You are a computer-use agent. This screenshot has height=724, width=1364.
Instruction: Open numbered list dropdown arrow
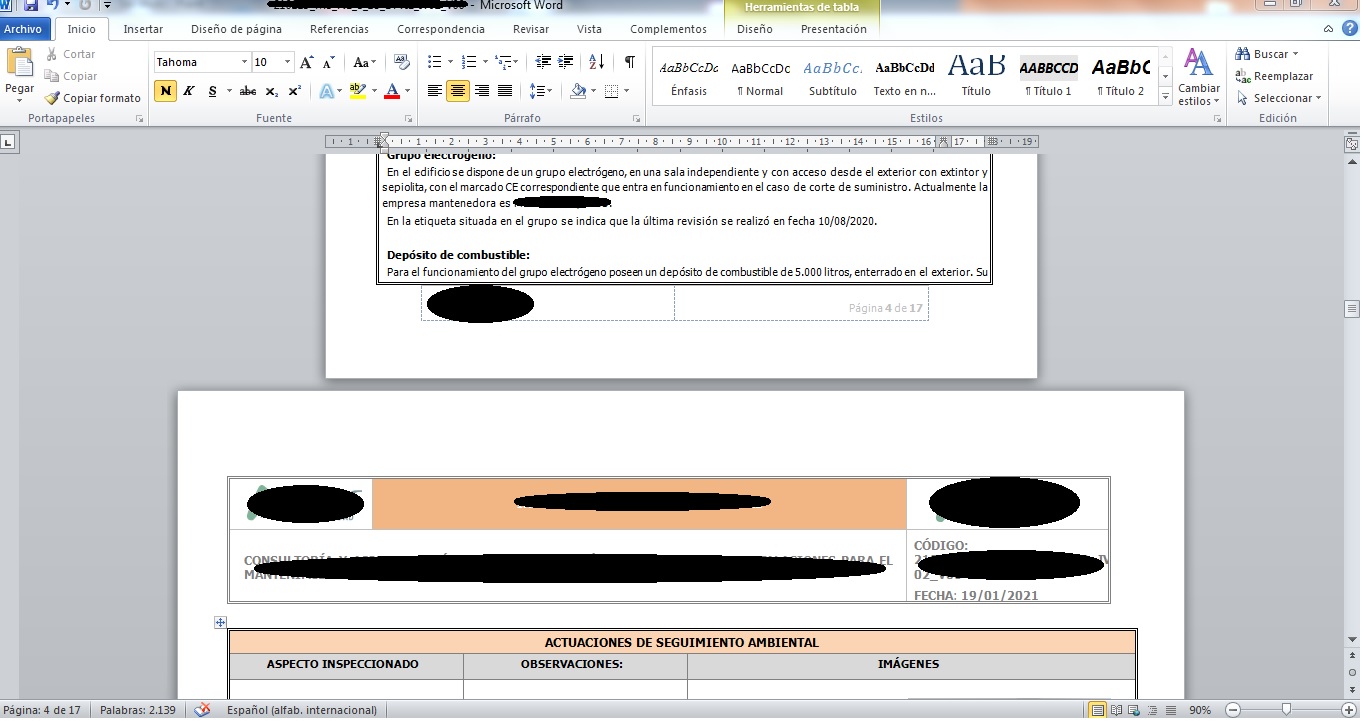tap(486, 62)
